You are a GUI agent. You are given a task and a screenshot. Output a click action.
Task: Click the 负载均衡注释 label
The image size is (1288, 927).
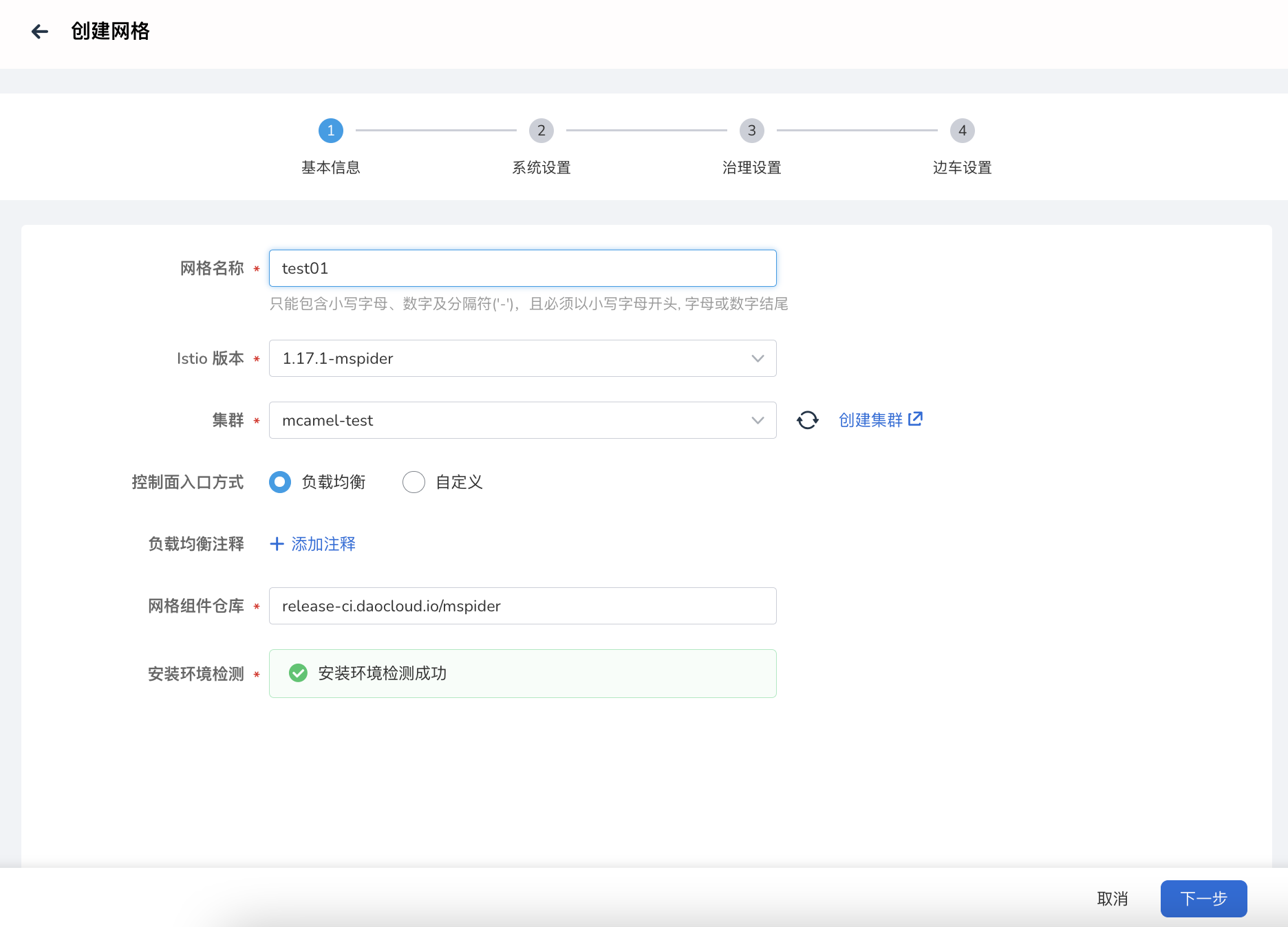coord(196,544)
